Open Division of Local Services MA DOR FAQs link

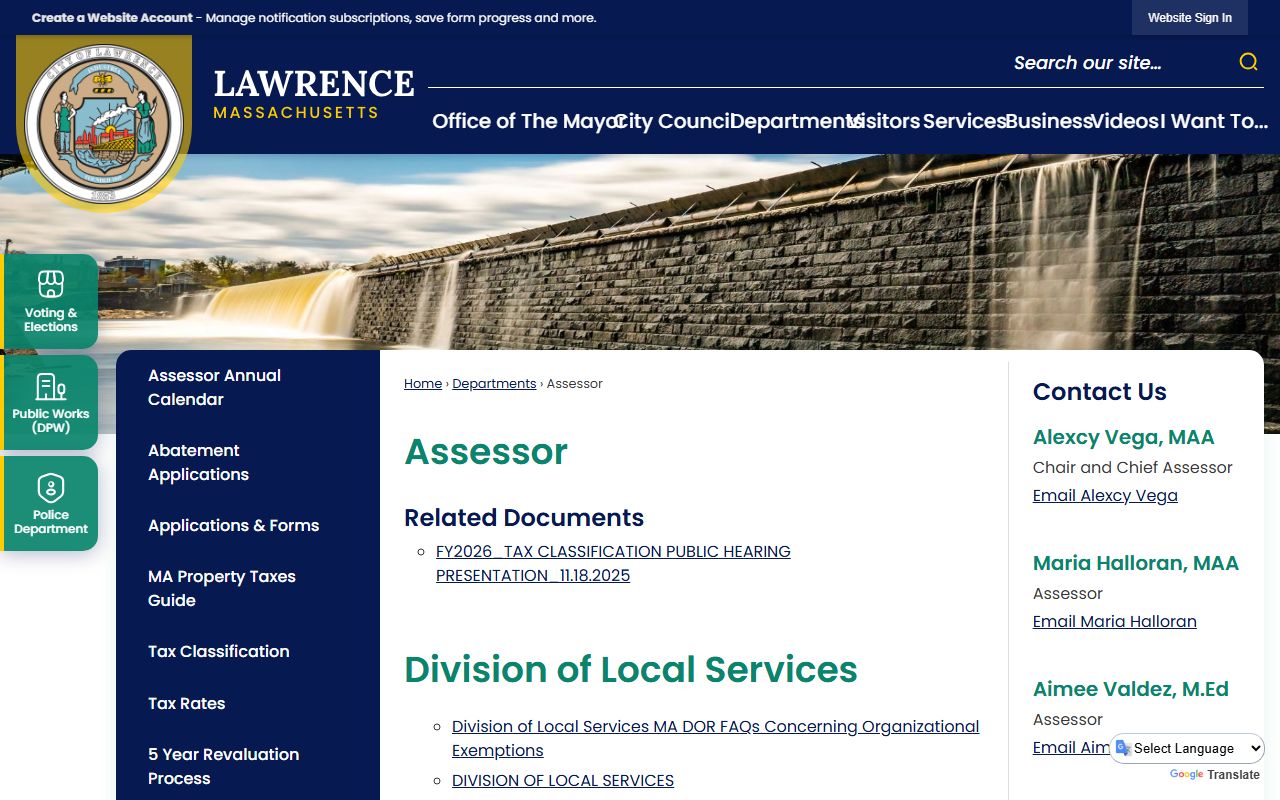(715, 738)
